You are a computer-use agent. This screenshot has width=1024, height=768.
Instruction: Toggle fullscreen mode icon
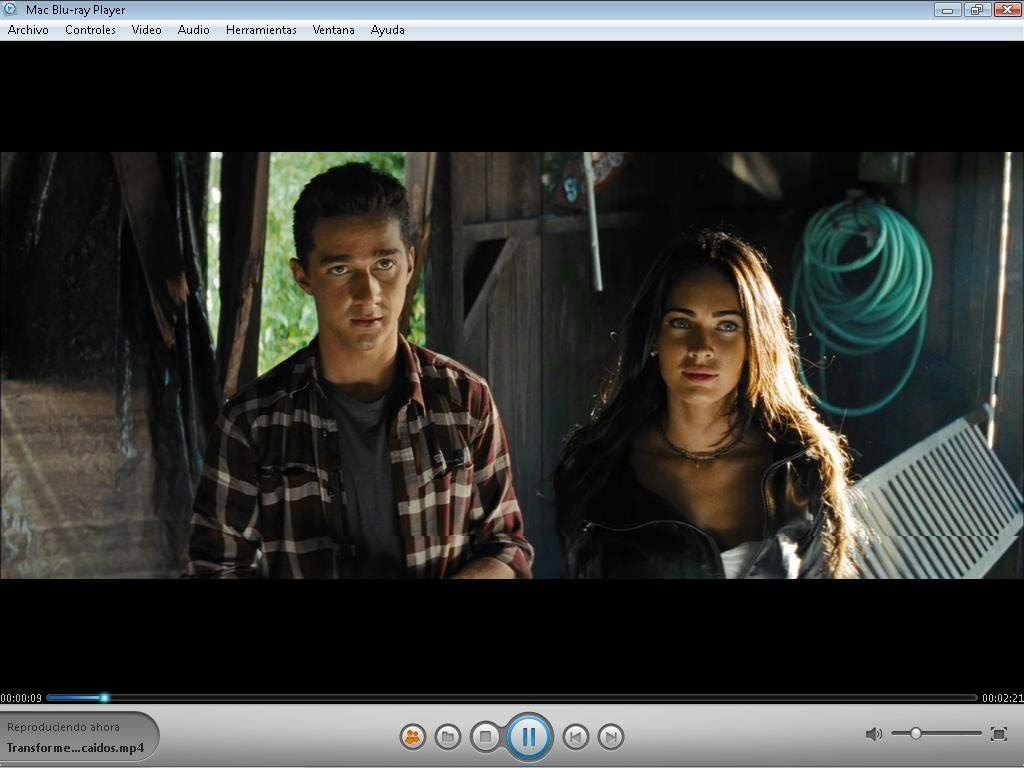[999, 733]
